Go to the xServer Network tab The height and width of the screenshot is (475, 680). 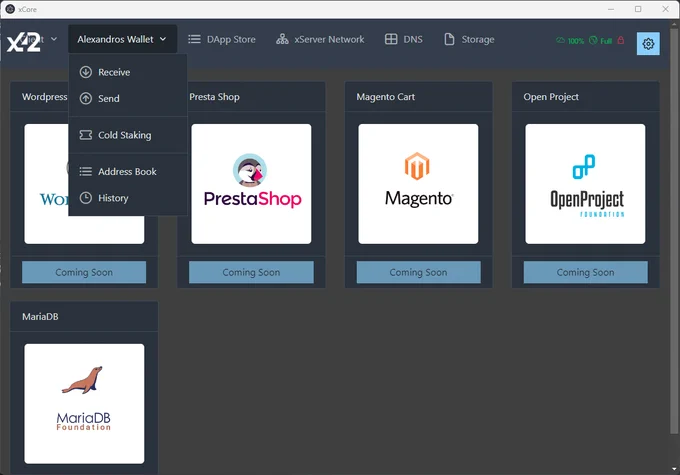320,39
